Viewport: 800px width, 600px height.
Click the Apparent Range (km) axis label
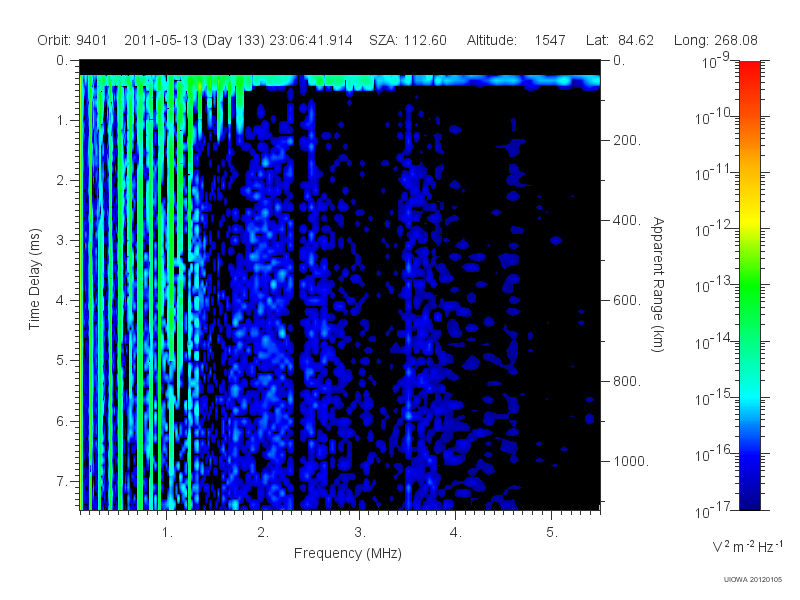click(658, 284)
